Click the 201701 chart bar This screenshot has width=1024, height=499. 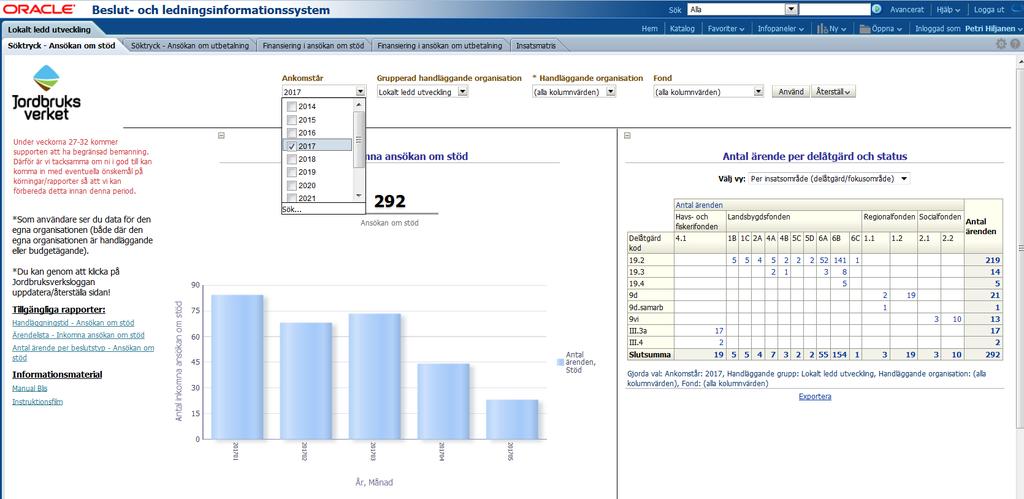click(237, 367)
